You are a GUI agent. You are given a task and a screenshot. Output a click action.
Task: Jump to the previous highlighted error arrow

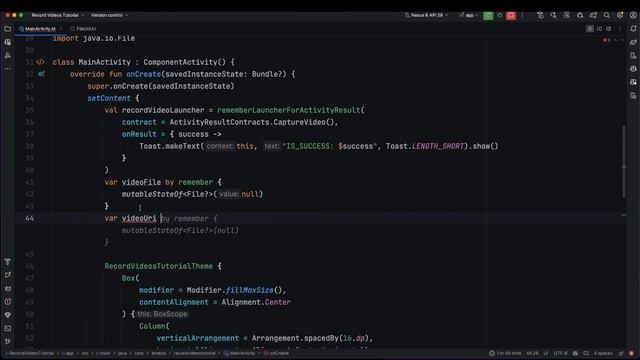click(x=615, y=40)
